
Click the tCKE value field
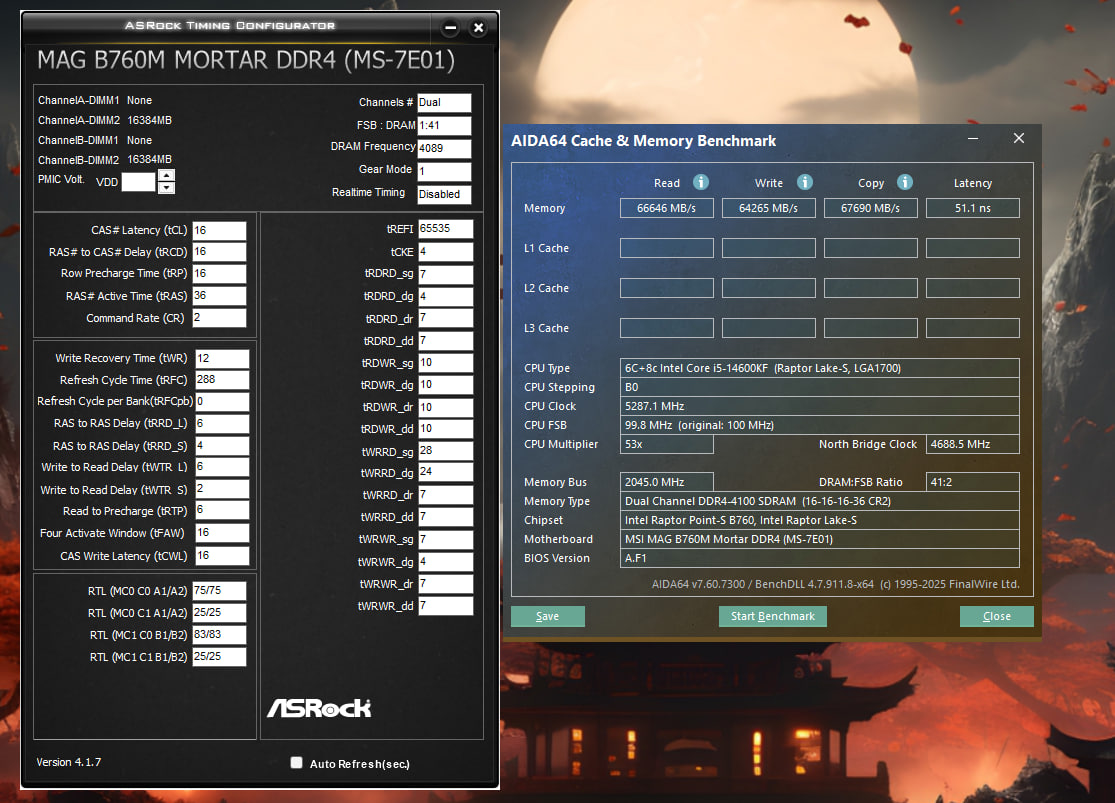tap(446, 252)
